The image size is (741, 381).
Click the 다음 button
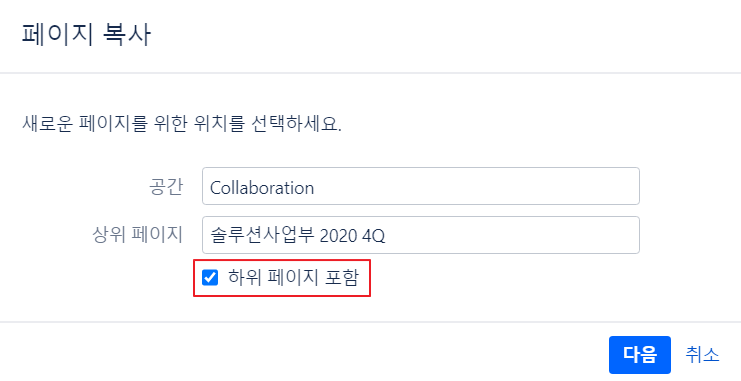(639, 355)
